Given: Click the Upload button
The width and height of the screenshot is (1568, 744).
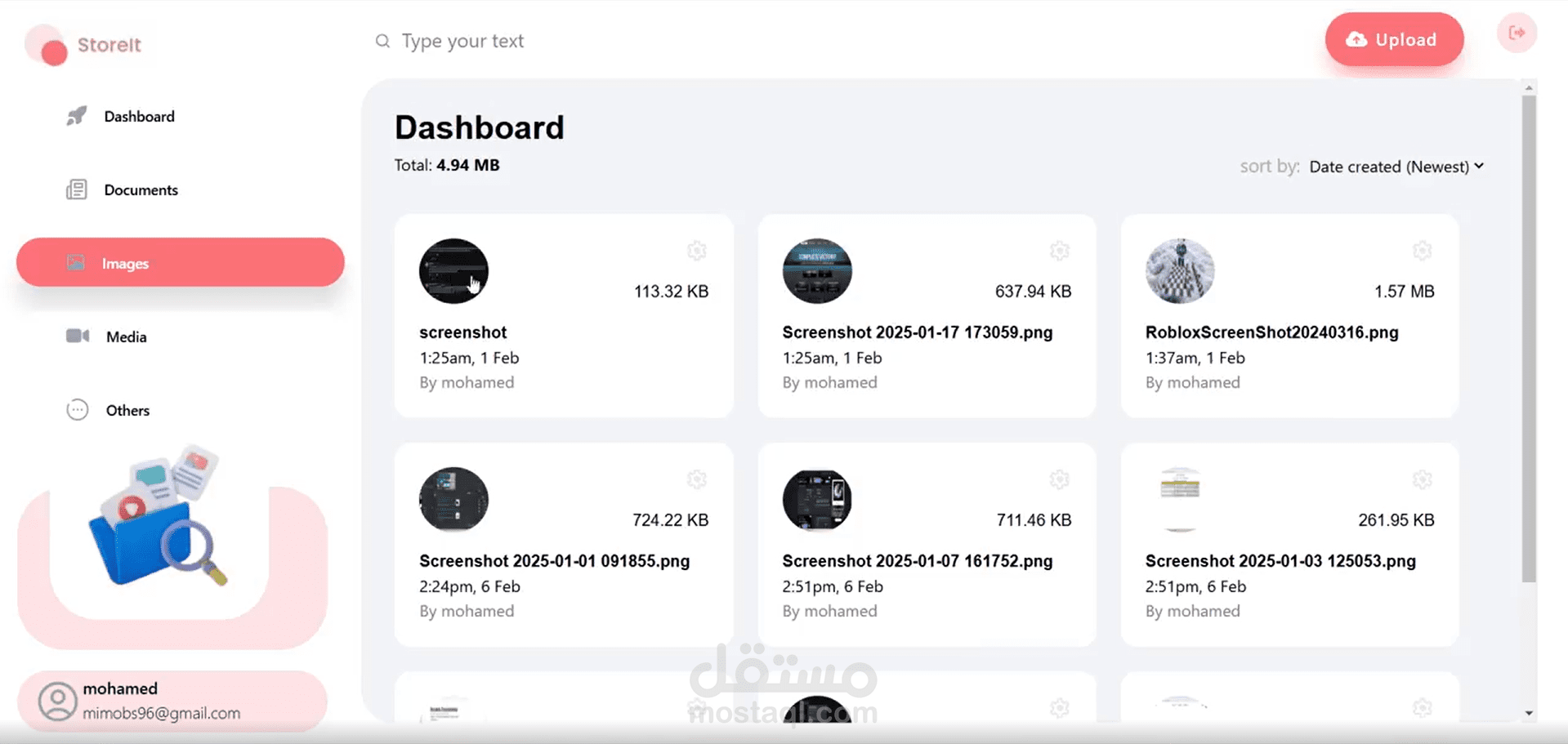Looking at the screenshot, I should pos(1394,39).
